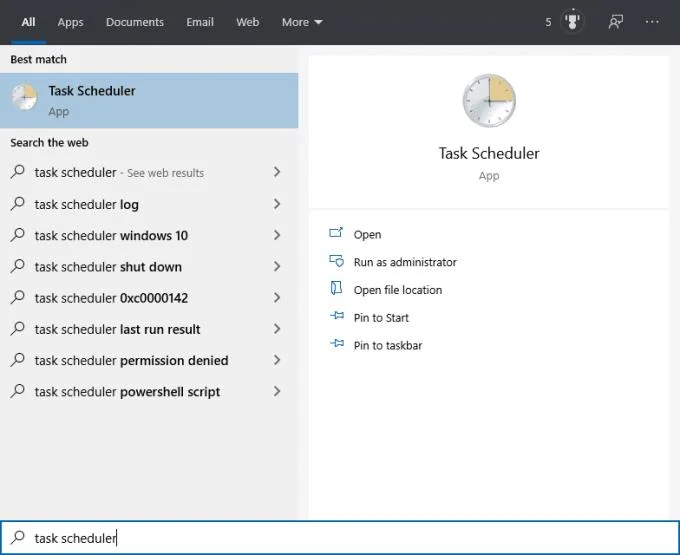Click the Task Scheduler clock icon in best match

tap(24, 98)
